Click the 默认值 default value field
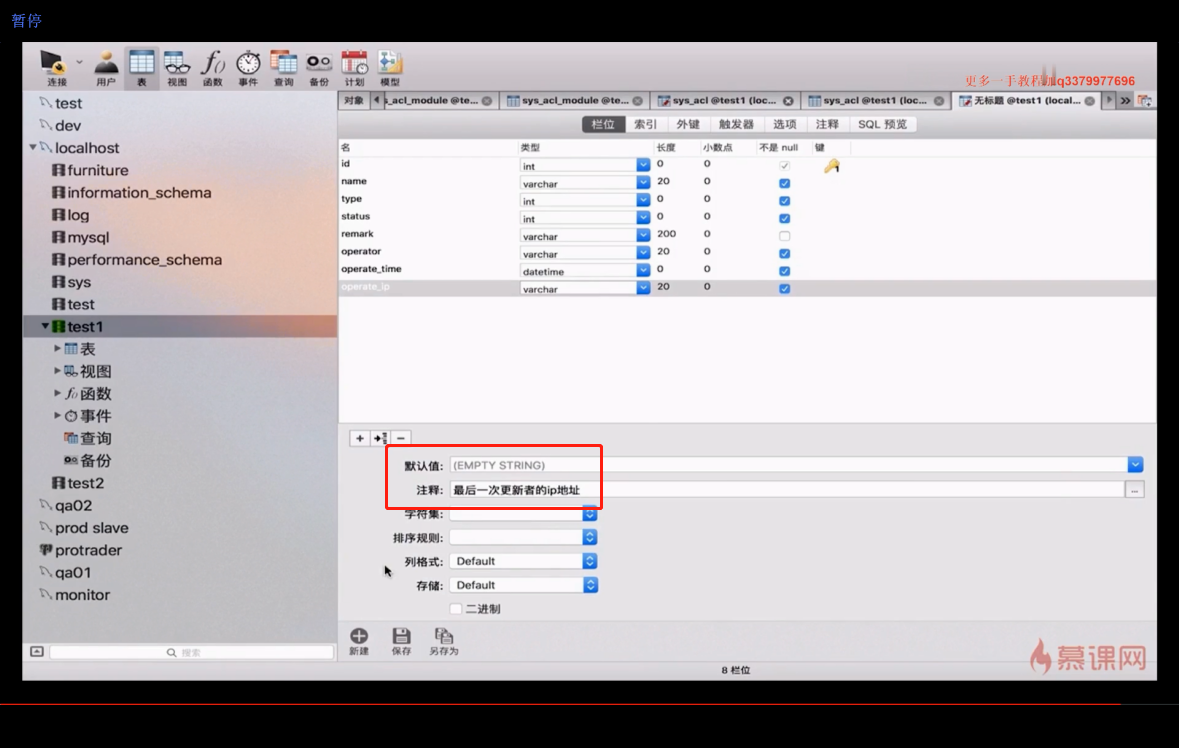The image size is (1179, 748). [788, 465]
